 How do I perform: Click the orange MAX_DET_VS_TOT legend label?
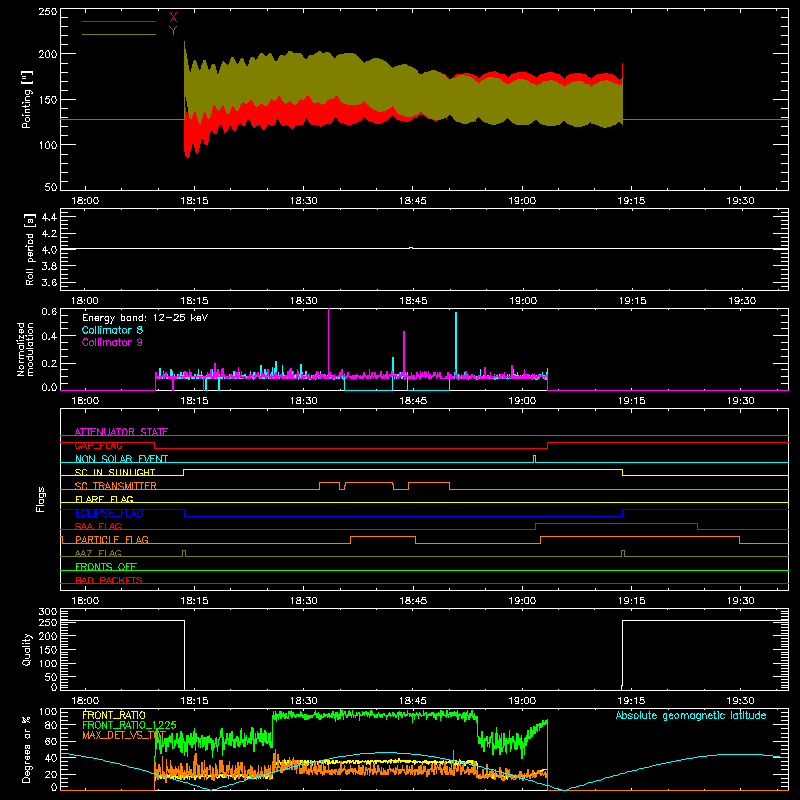click(x=124, y=735)
